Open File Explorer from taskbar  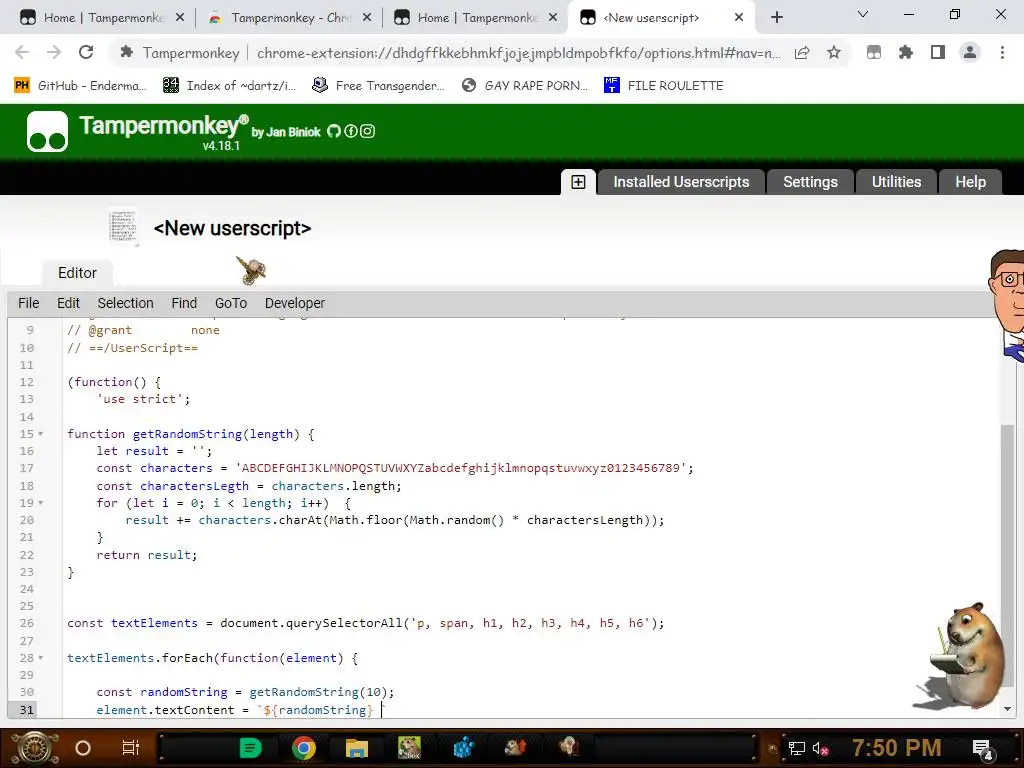tap(357, 748)
